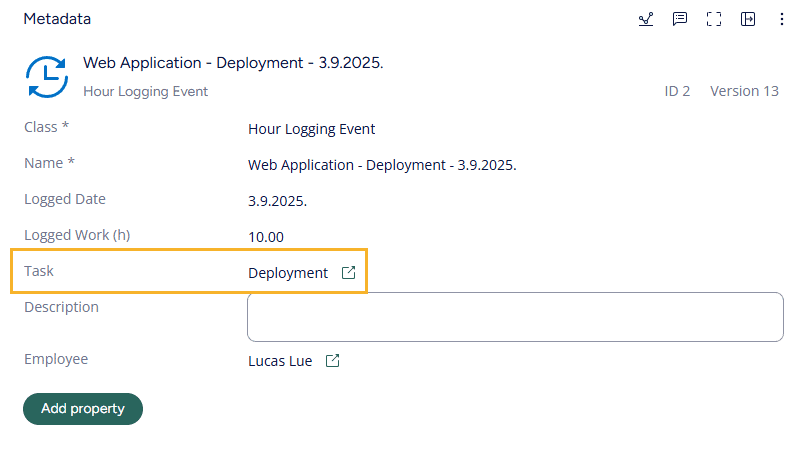Click inside the Description text box

coord(515,317)
